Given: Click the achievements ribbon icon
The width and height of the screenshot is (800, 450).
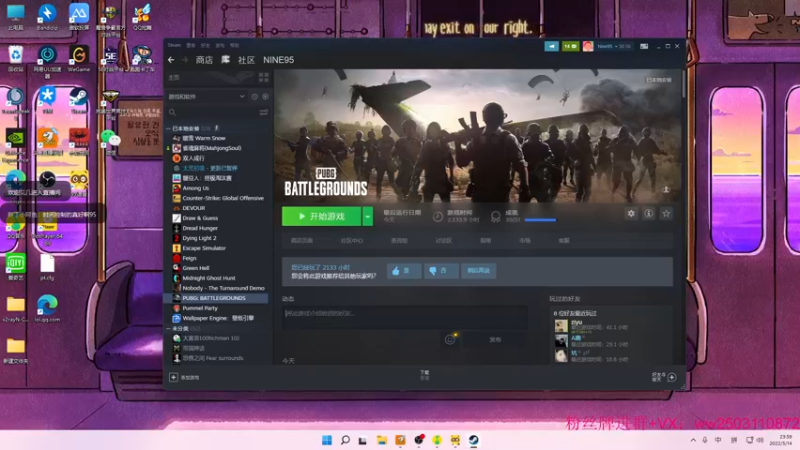Looking at the screenshot, I should tap(495, 217).
